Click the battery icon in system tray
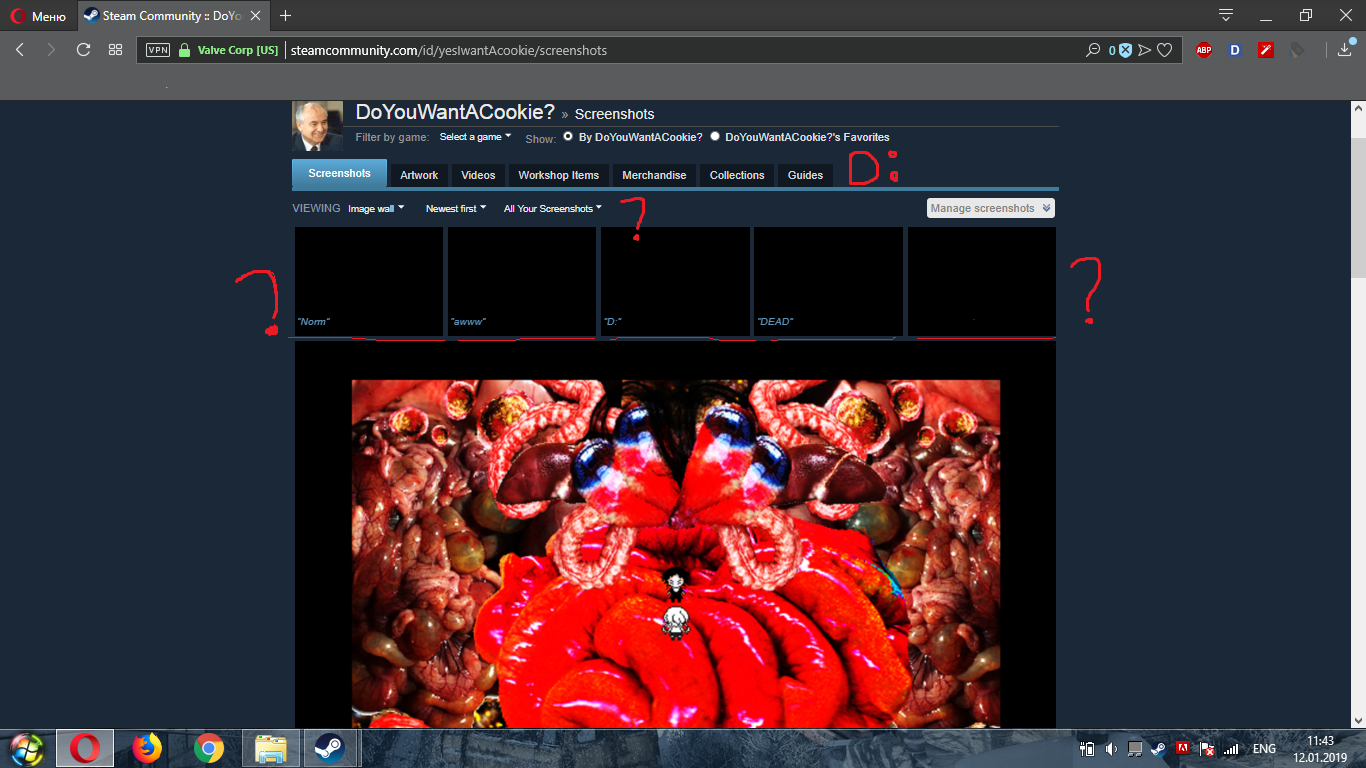1366x768 pixels. point(1088,748)
